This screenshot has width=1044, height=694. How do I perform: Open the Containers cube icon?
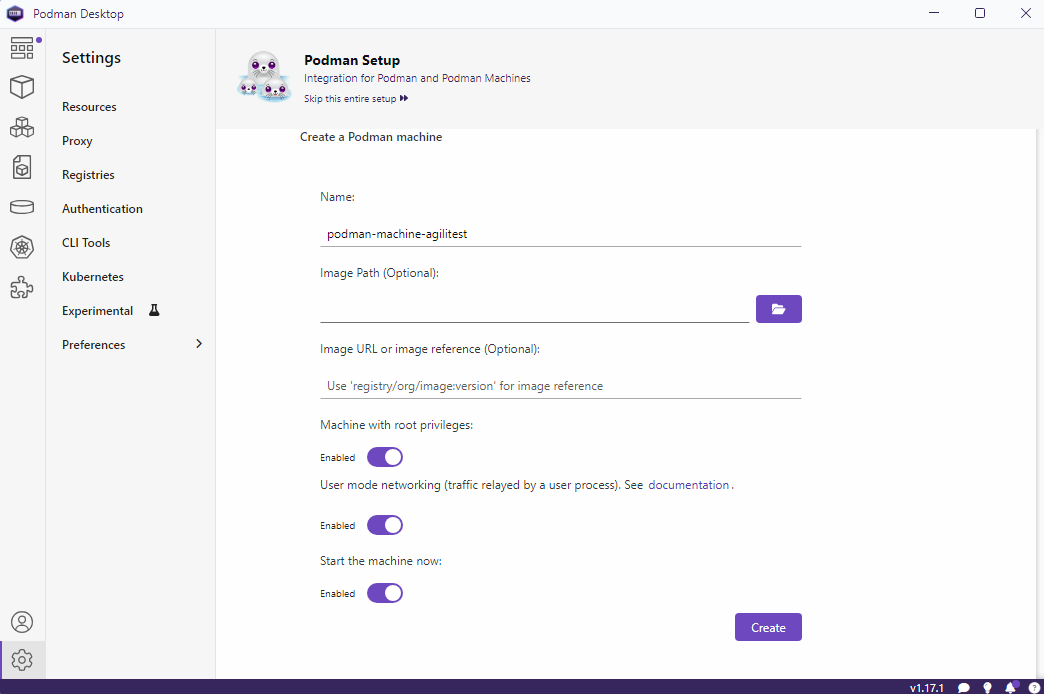click(22, 87)
